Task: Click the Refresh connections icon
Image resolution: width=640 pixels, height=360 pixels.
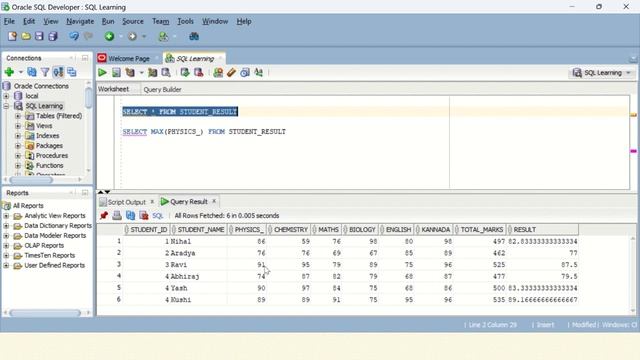Action: (32, 72)
